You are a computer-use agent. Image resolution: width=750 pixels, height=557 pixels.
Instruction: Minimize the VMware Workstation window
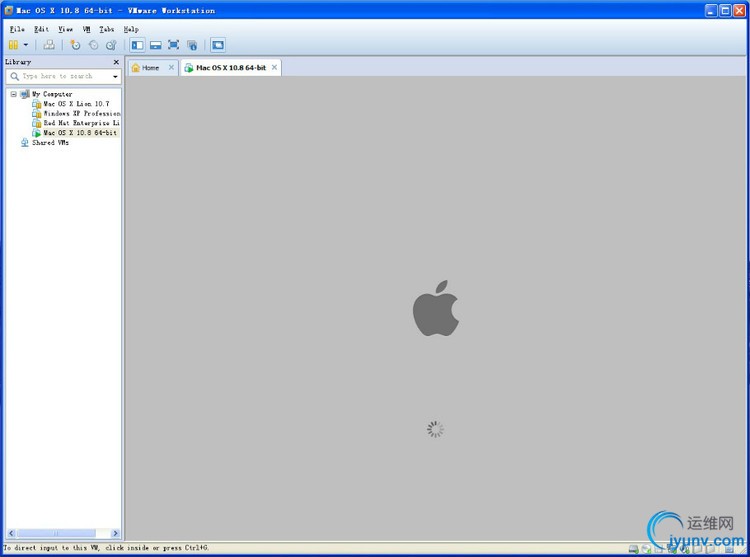[711, 11]
